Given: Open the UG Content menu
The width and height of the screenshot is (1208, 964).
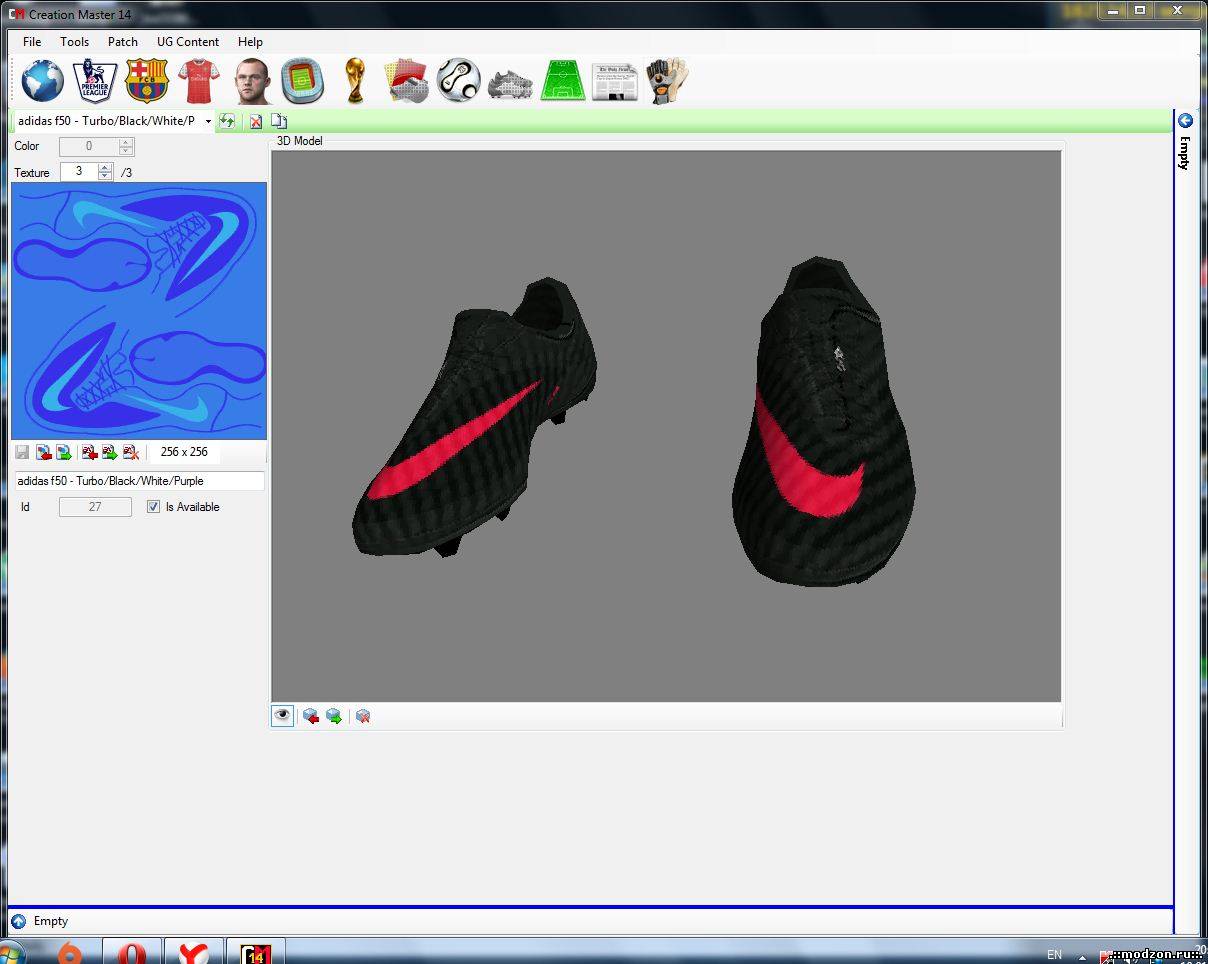Looking at the screenshot, I should [x=188, y=42].
